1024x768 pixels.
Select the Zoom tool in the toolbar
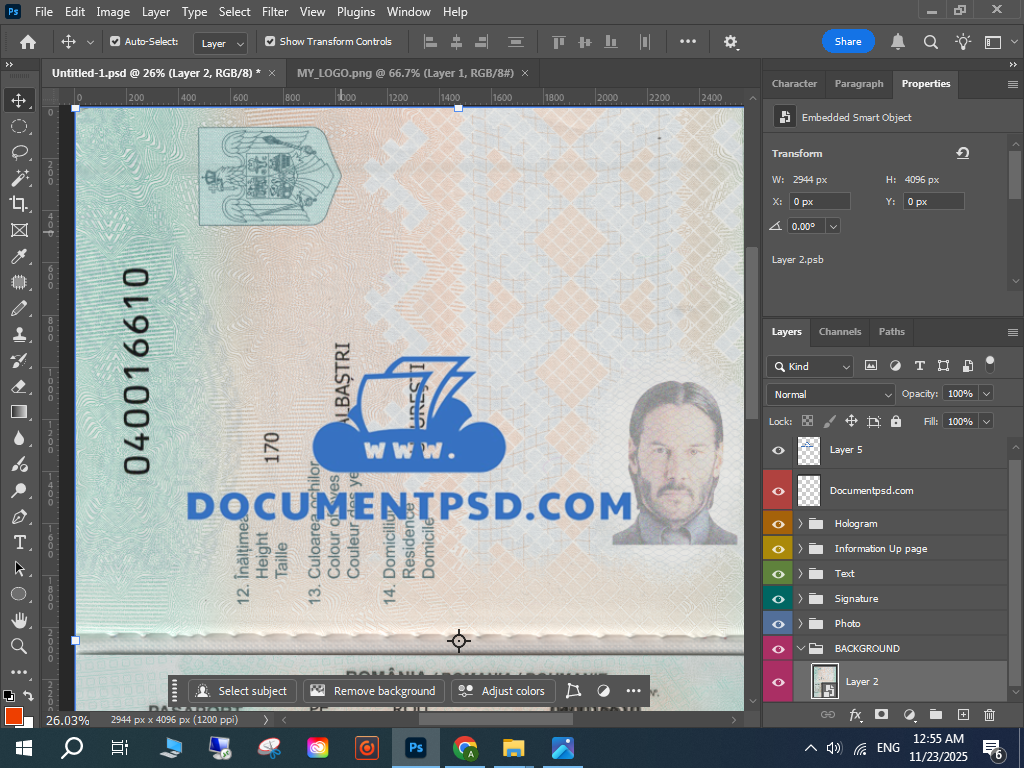coord(19,646)
